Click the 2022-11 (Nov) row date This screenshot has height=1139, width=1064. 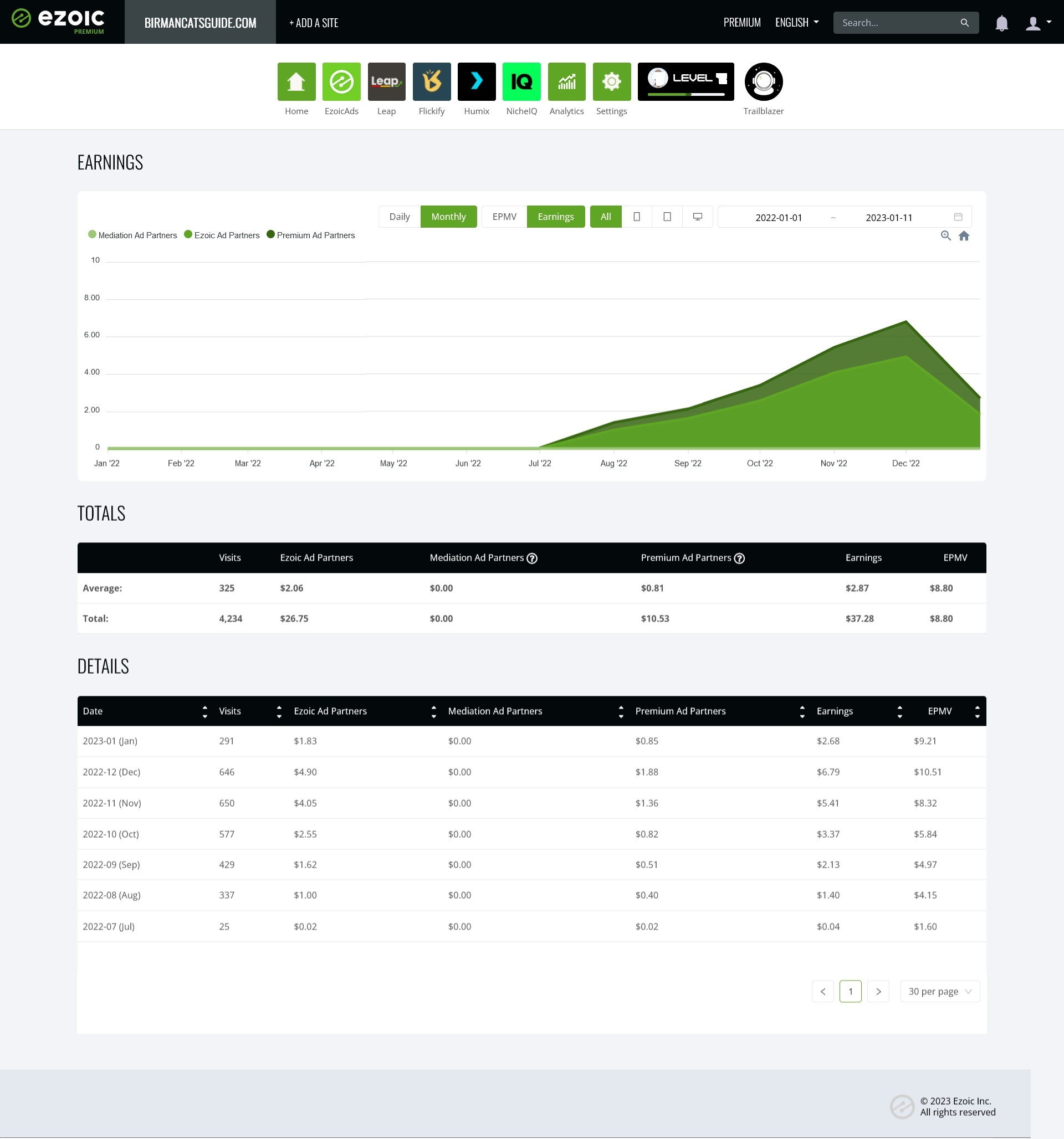point(112,804)
